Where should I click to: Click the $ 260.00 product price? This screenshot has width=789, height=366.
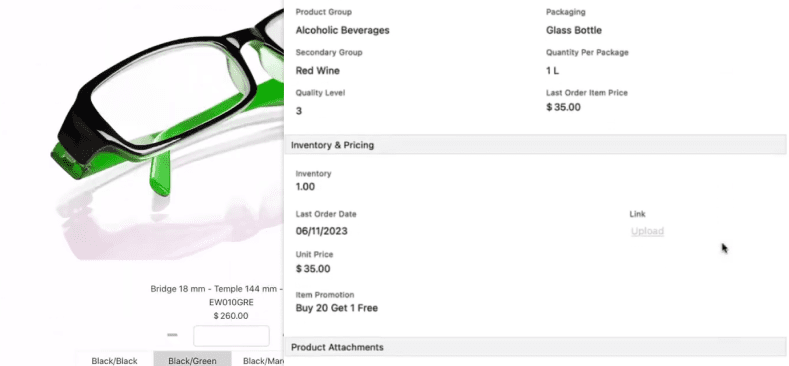click(x=231, y=316)
